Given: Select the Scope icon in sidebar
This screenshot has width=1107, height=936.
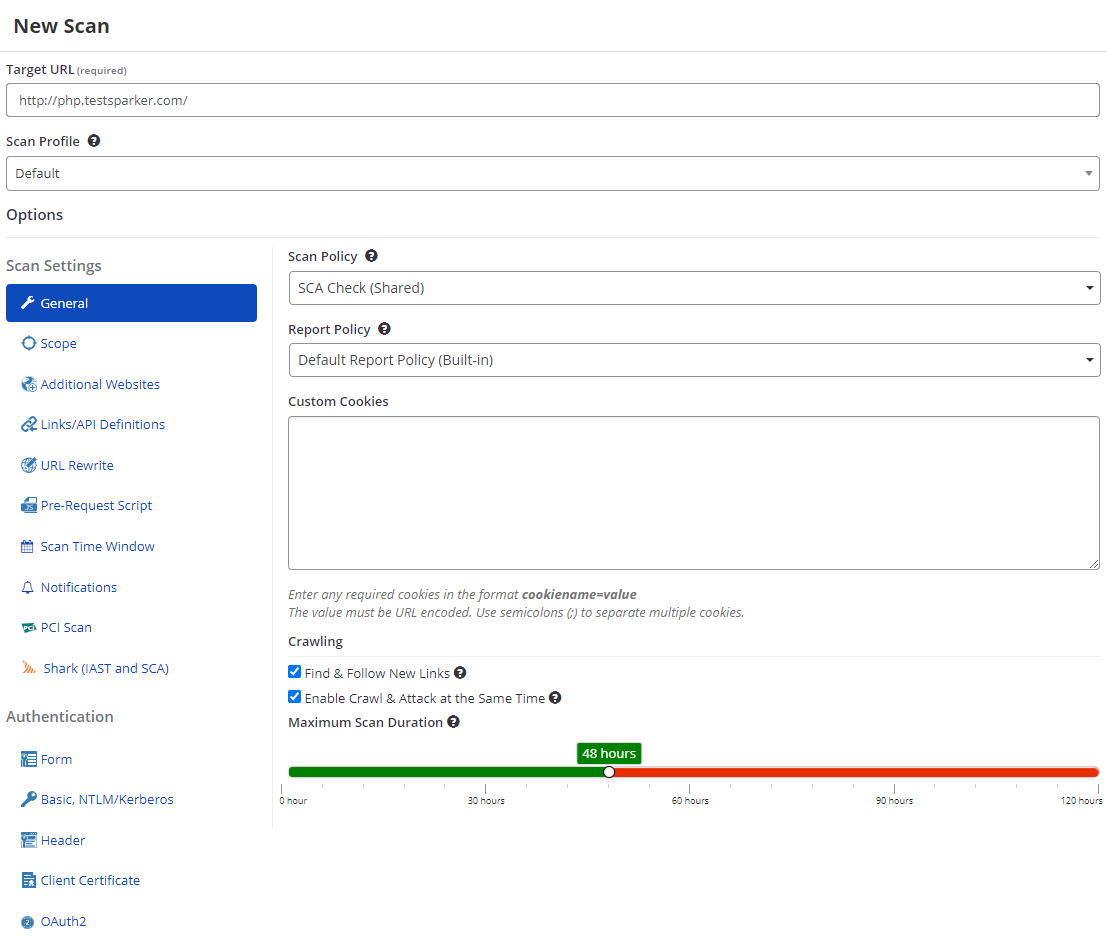Looking at the screenshot, I should click(x=31, y=343).
